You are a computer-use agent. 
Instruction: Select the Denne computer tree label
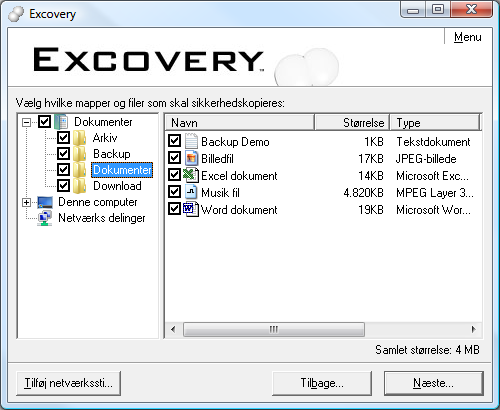tap(98, 202)
